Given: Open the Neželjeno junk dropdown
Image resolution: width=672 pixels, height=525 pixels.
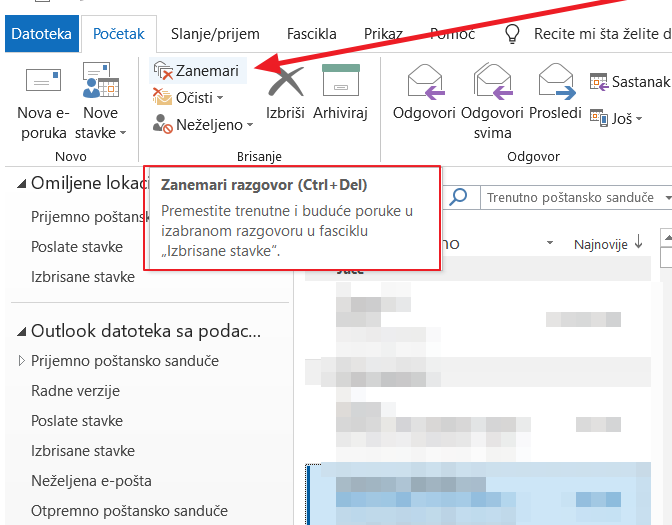Looking at the screenshot, I should coord(203,124).
